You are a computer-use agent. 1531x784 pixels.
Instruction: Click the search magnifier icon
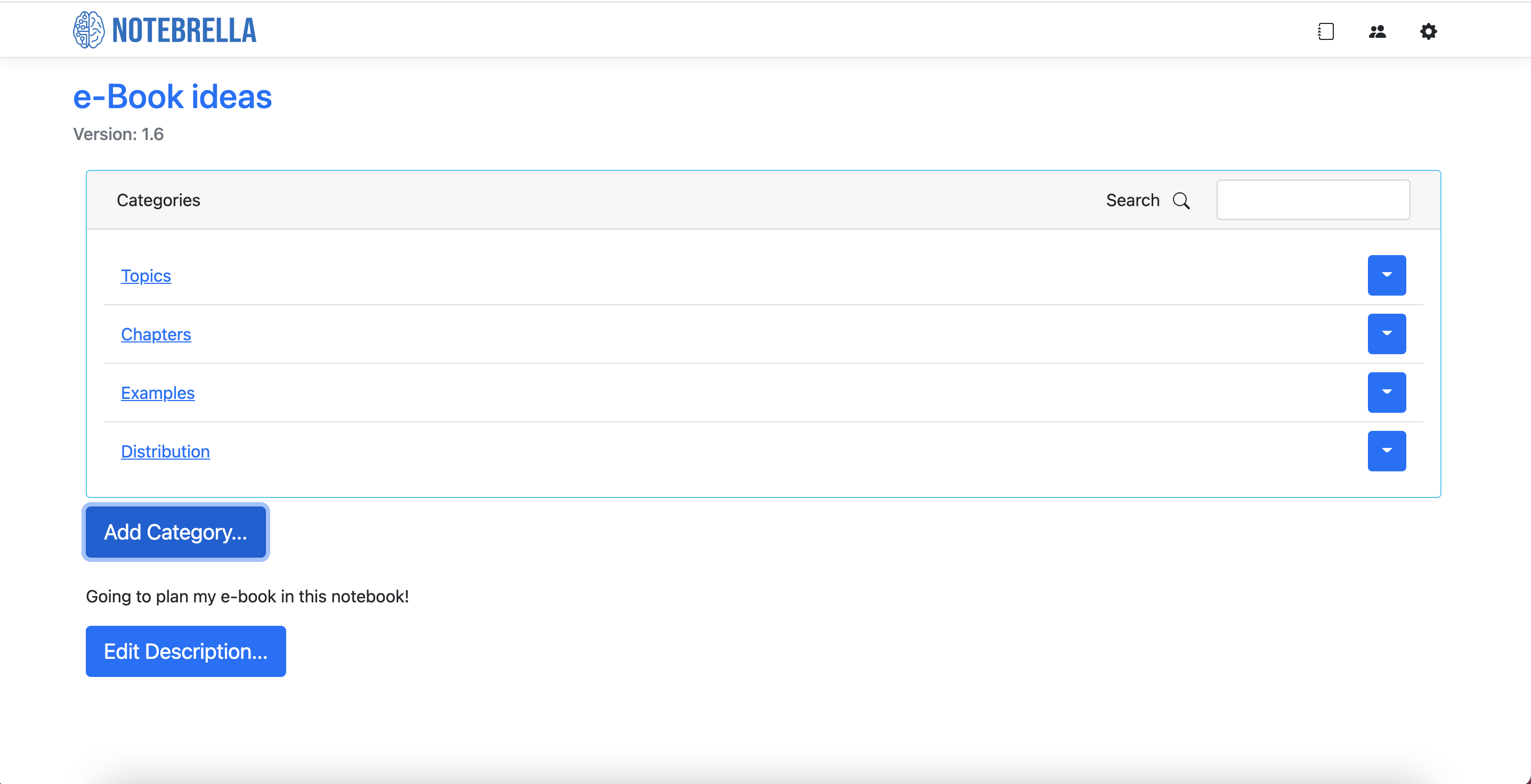(1181, 201)
